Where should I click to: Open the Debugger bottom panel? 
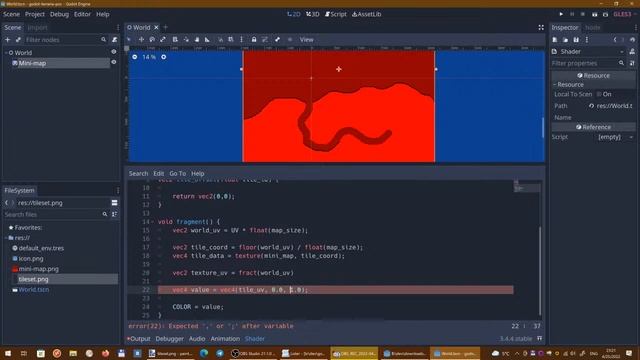(x=169, y=339)
